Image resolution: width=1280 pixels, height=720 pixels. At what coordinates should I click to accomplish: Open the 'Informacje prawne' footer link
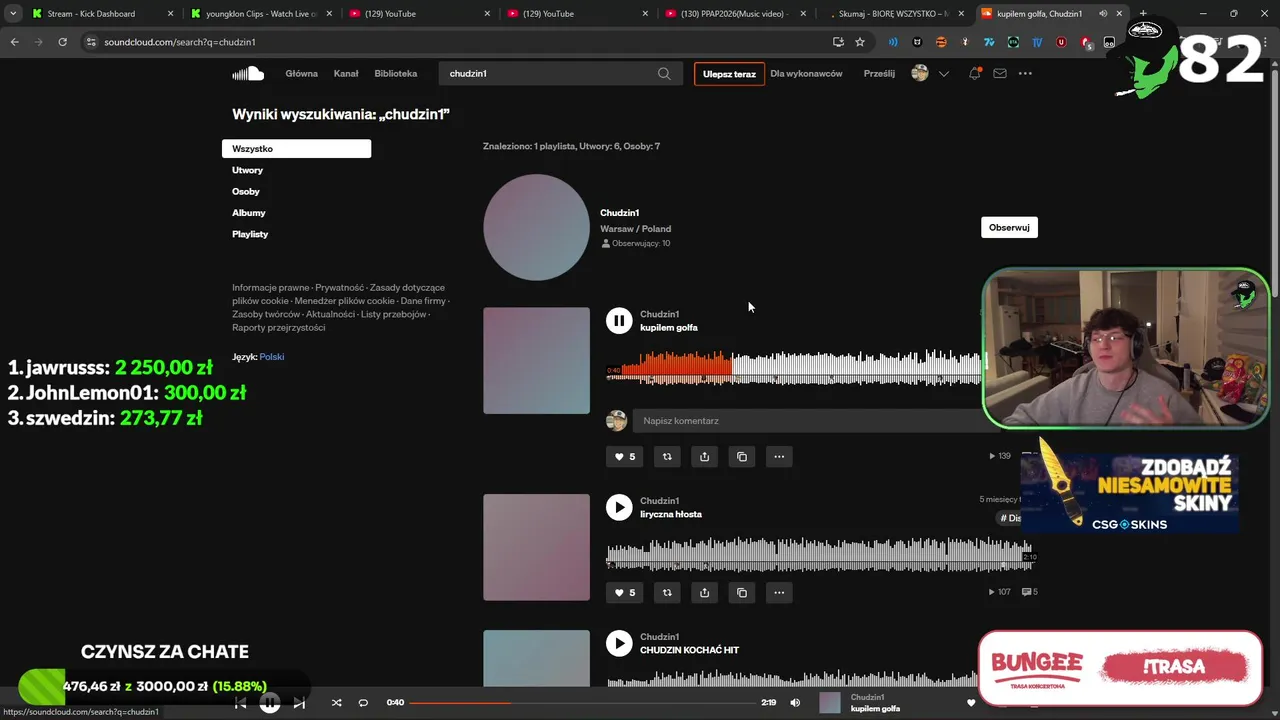coord(270,288)
